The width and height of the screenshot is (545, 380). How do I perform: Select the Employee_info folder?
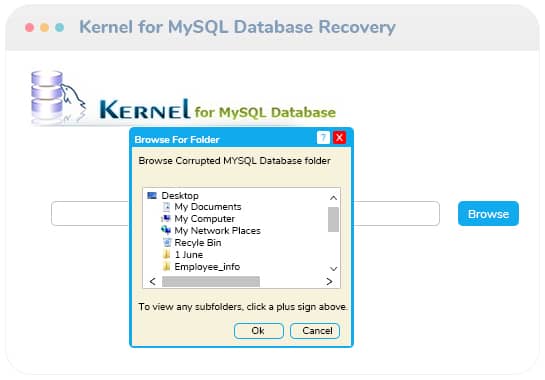click(207, 267)
